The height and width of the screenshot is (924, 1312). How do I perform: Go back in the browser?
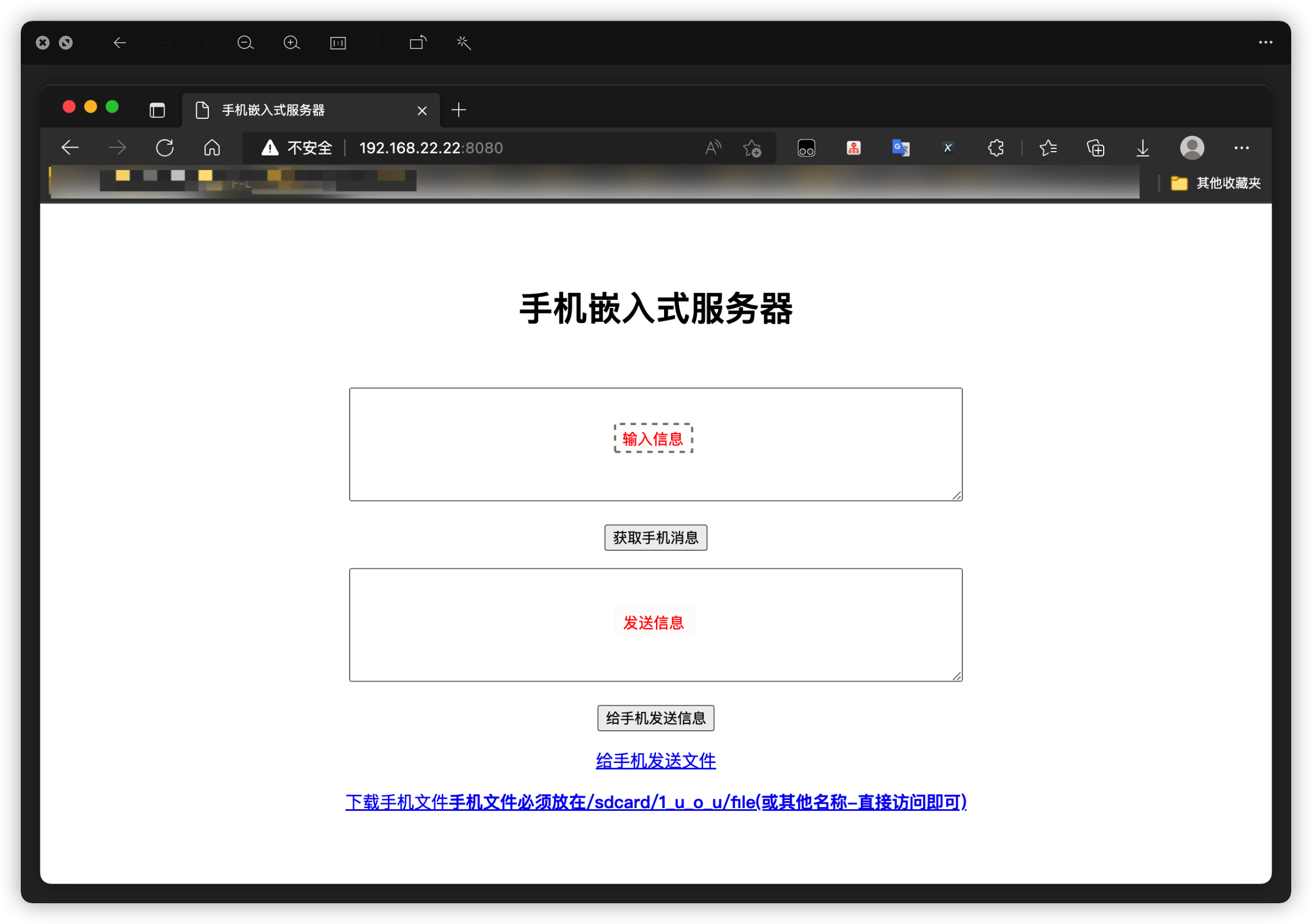click(70, 148)
